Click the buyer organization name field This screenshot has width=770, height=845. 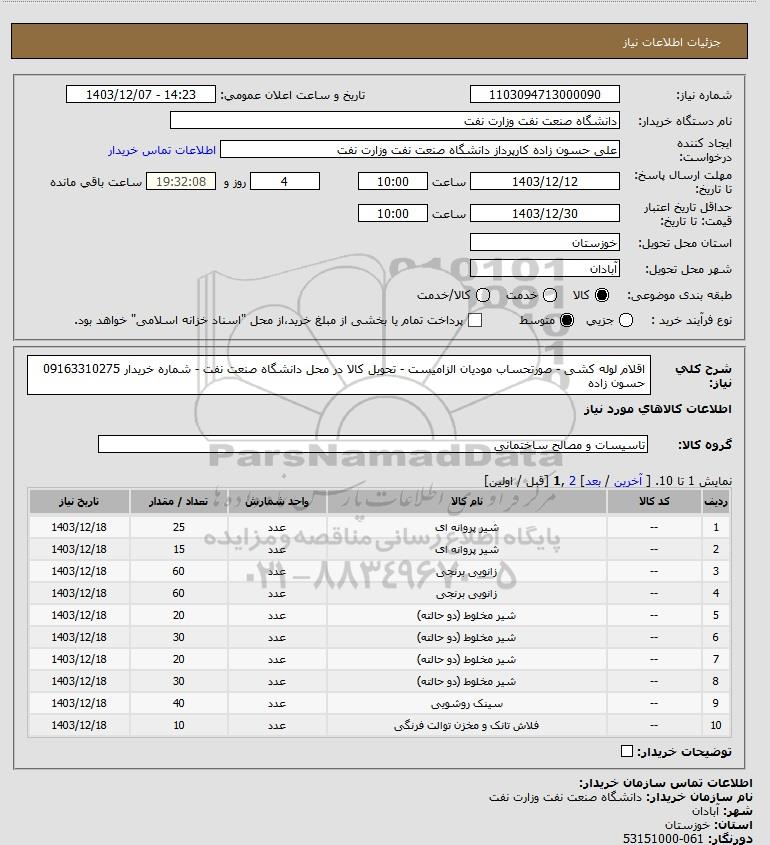click(x=394, y=120)
